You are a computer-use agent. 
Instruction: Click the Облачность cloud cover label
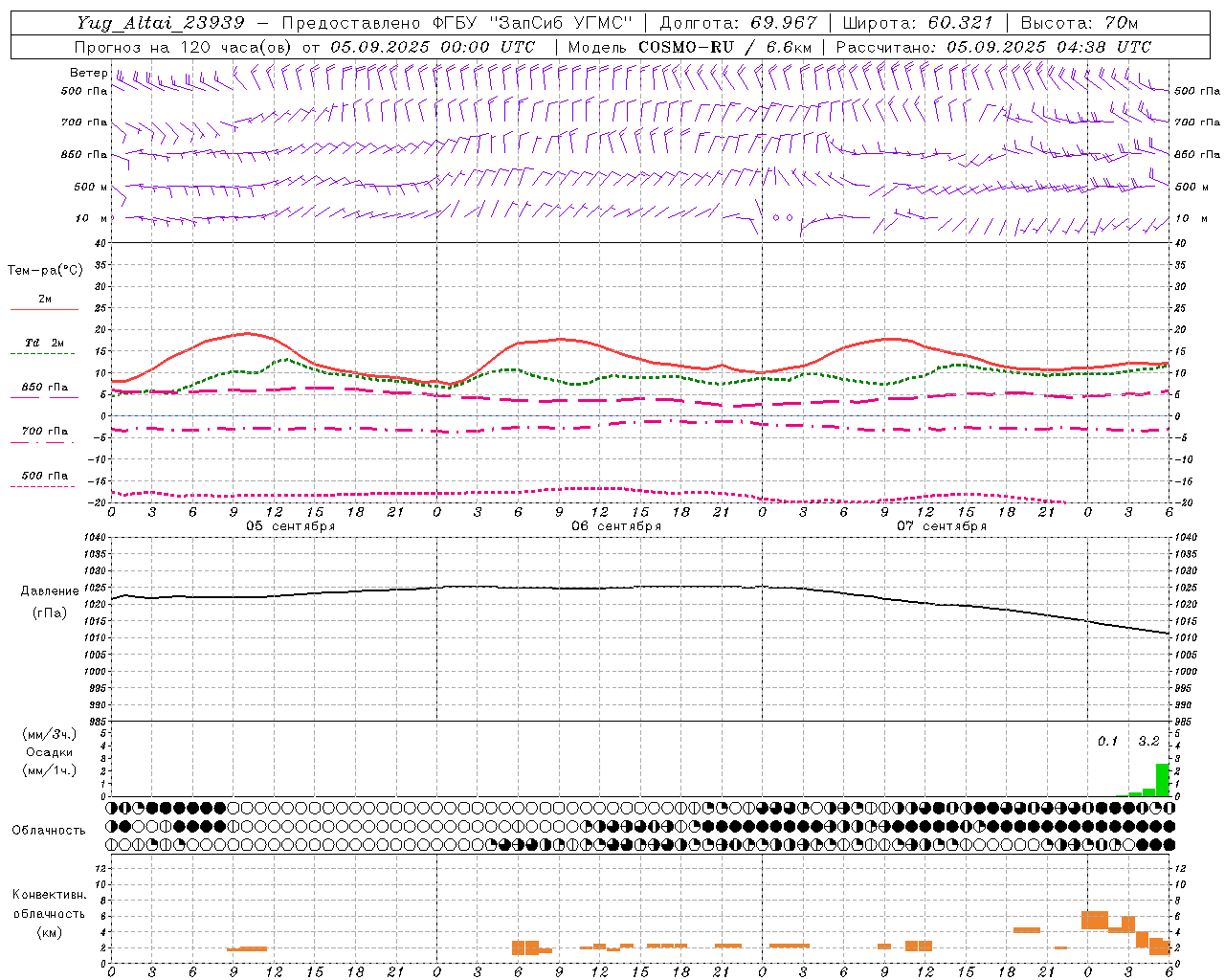click(x=49, y=831)
